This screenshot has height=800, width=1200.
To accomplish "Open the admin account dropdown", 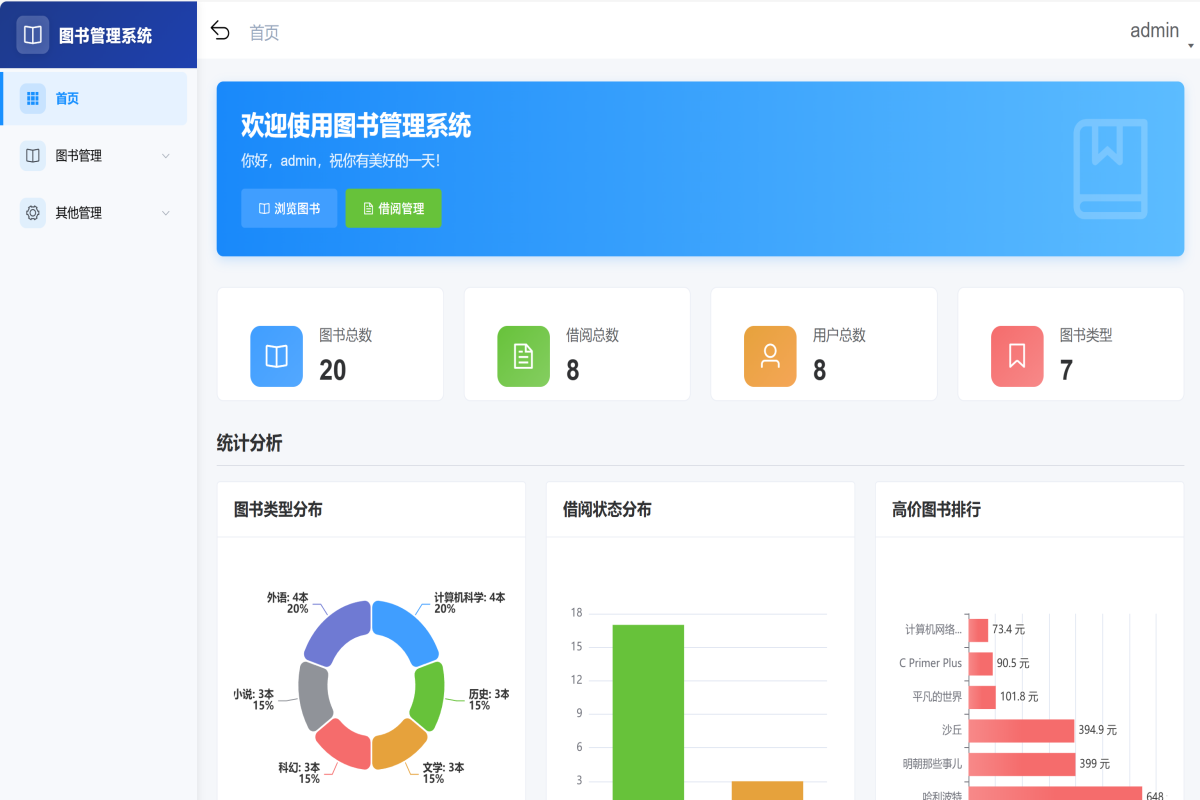I will point(1155,31).
